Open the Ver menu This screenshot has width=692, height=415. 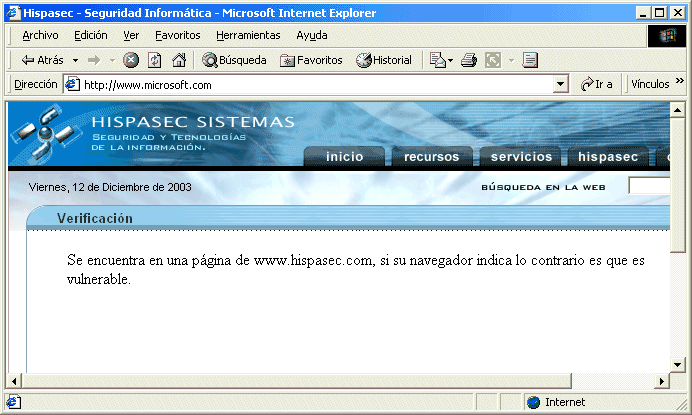coord(131,35)
